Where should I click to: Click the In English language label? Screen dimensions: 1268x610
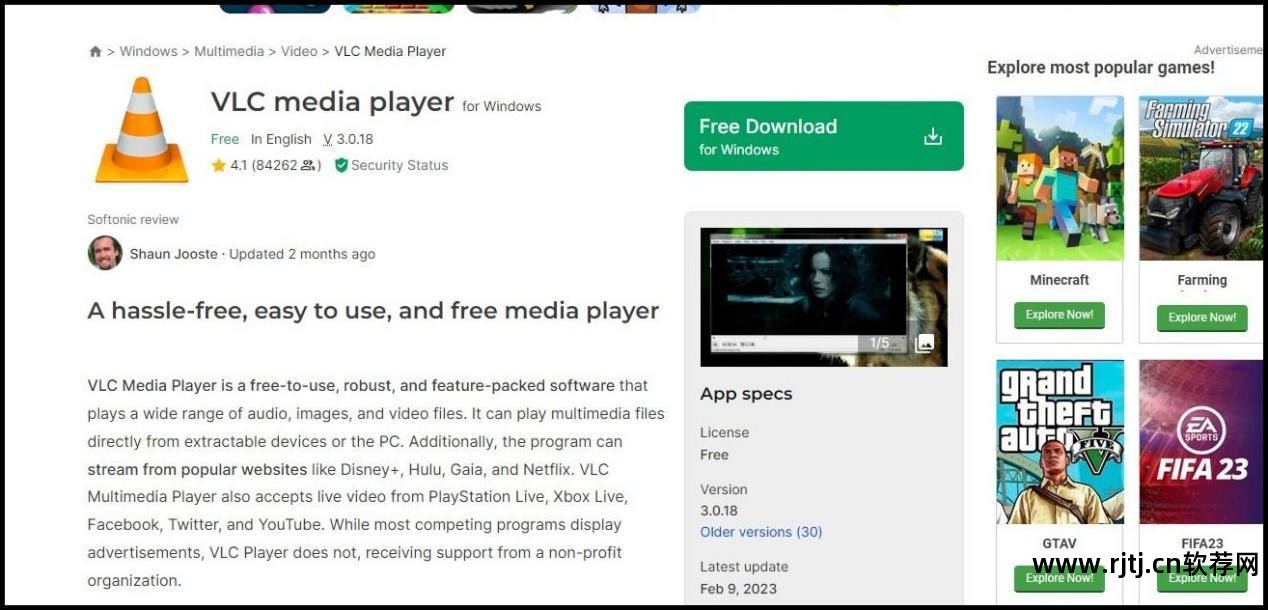pyautogui.click(x=281, y=139)
